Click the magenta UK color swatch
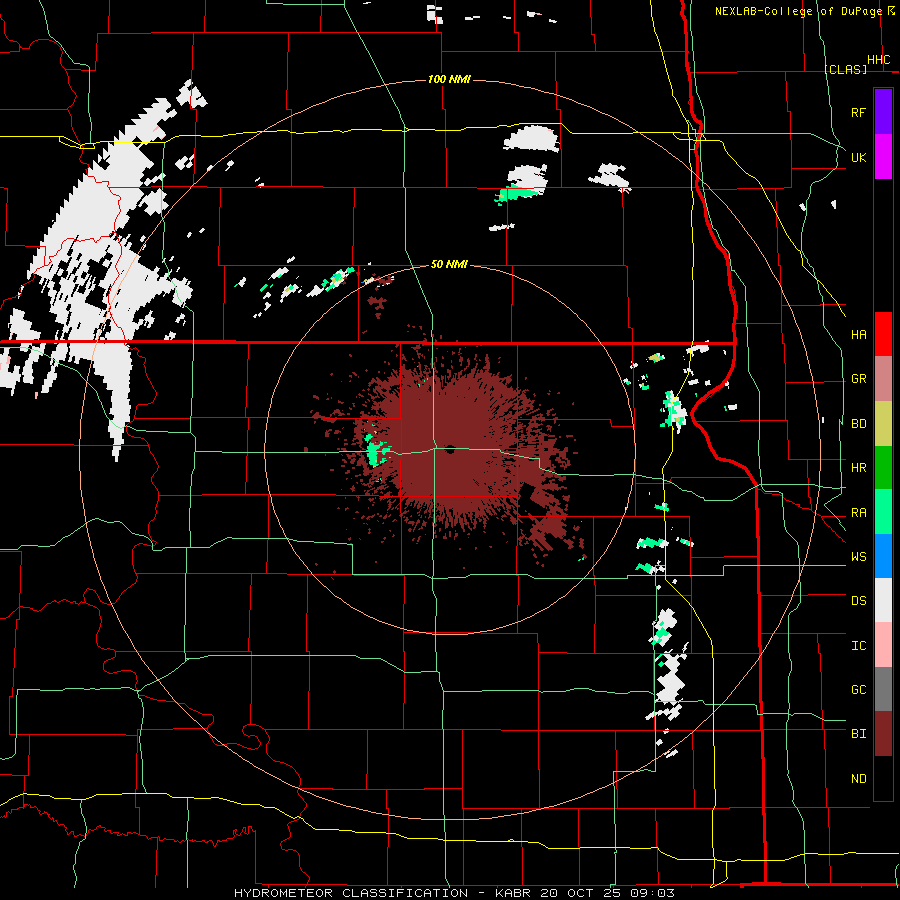900x900 pixels. (x=883, y=157)
